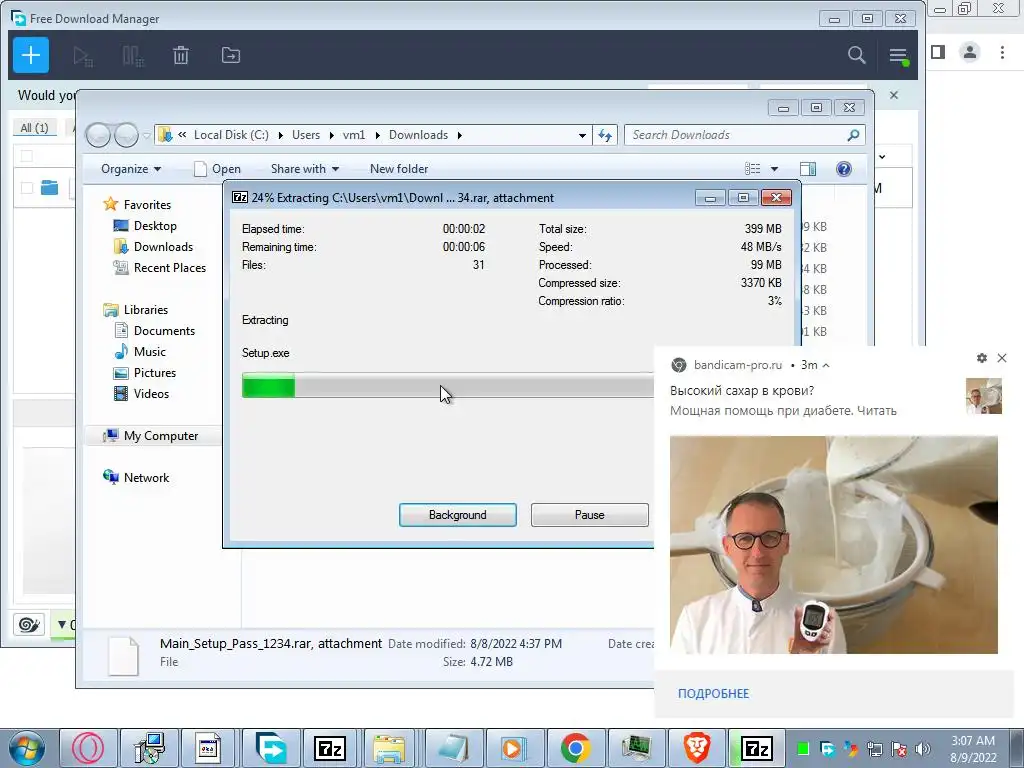
Task: Open the Organize menu
Action: pyautogui.click(x=131, y=168)
